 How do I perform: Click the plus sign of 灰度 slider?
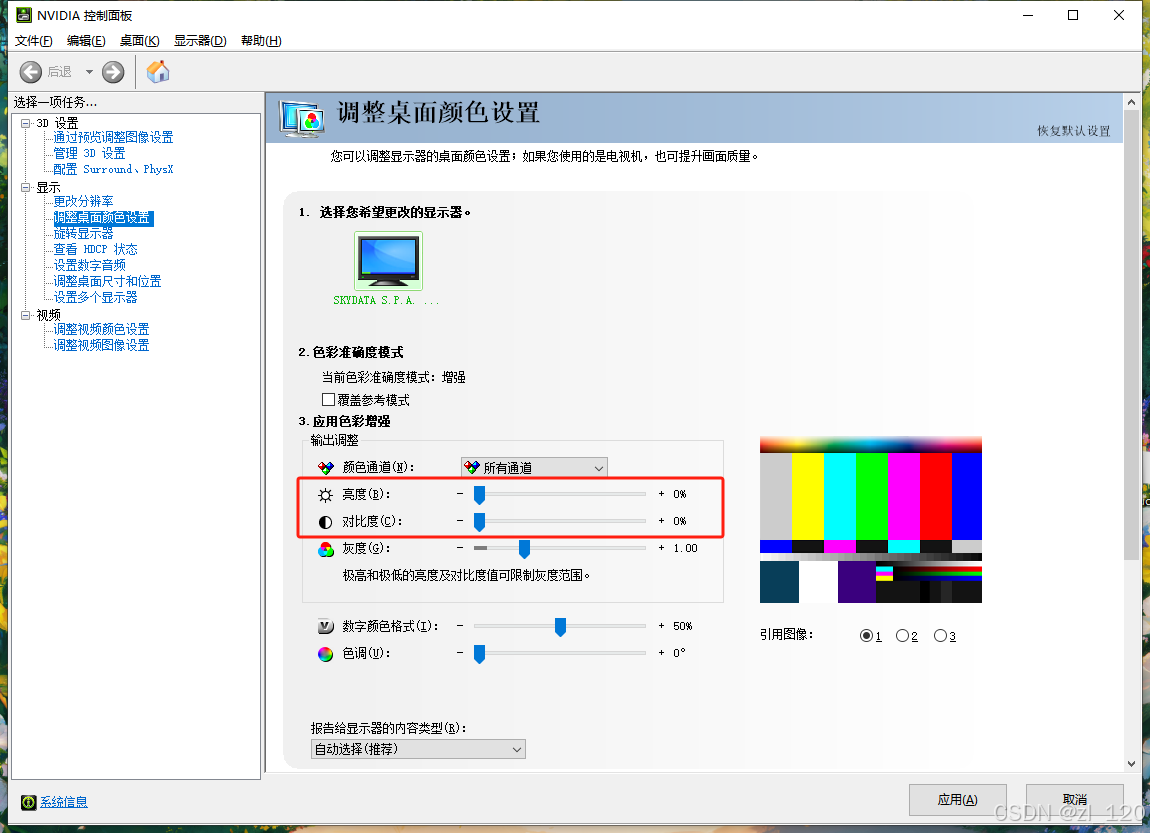662,548
